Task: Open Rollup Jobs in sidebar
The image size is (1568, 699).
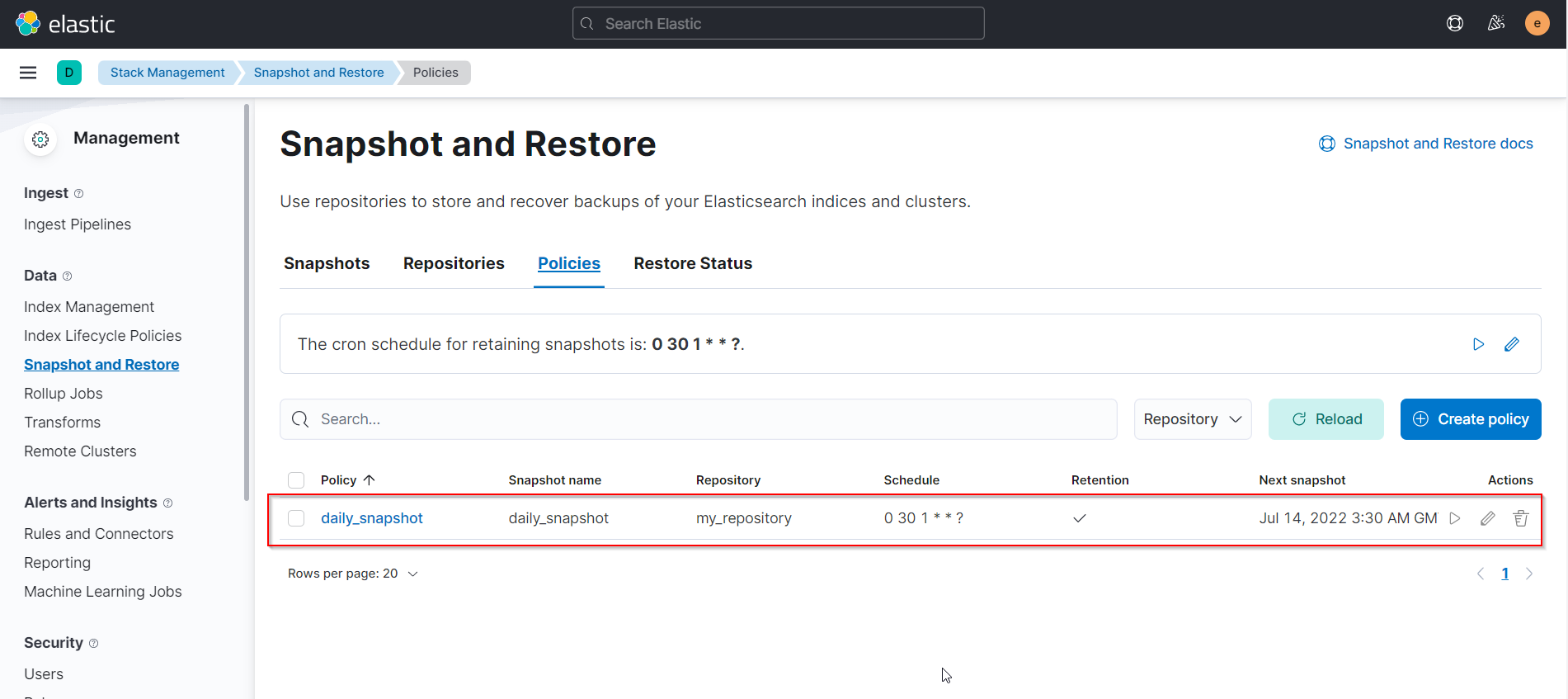Action: (64, 394)
